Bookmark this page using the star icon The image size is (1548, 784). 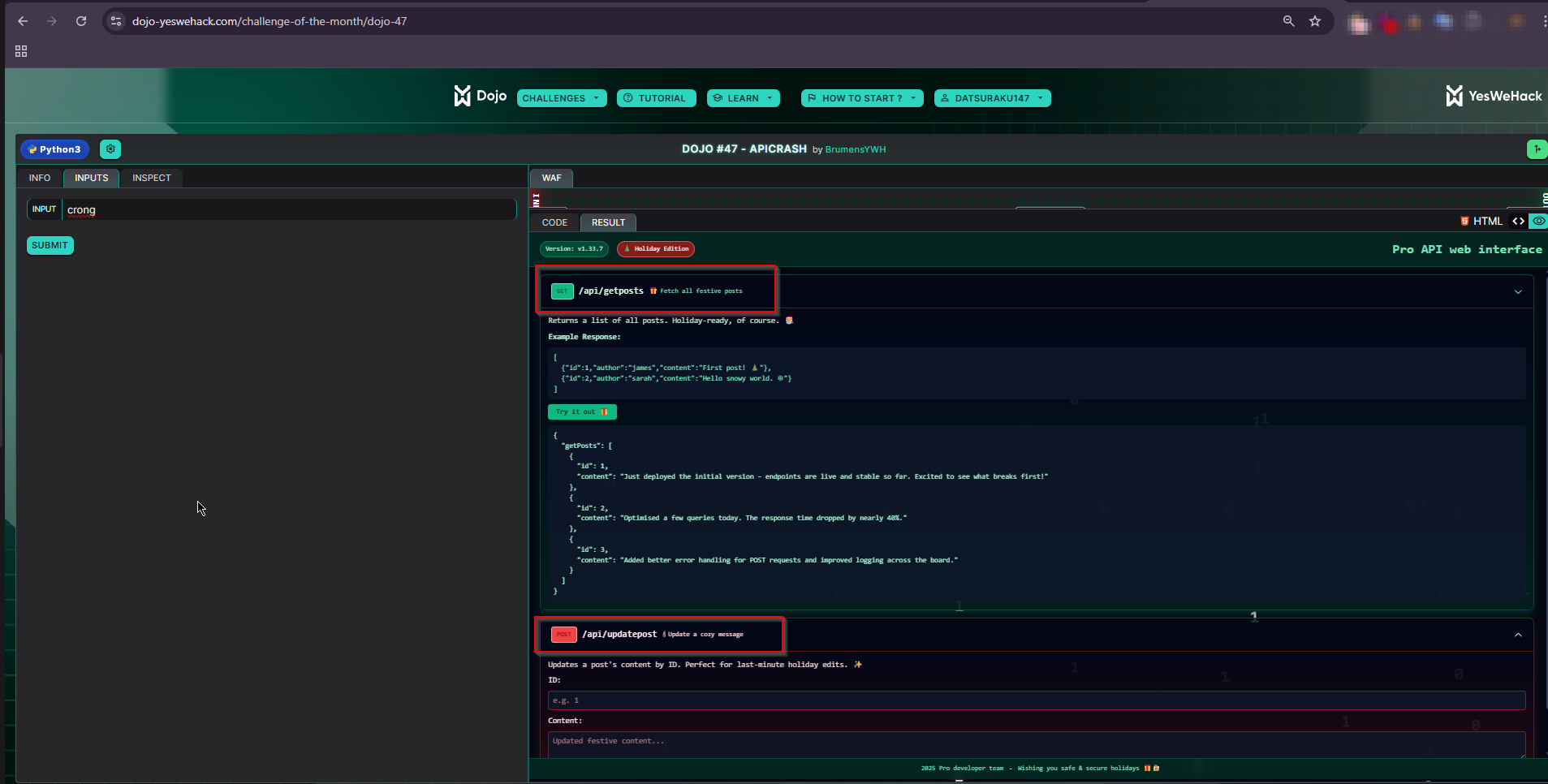pyautogui.click(x=1315, y=21)
